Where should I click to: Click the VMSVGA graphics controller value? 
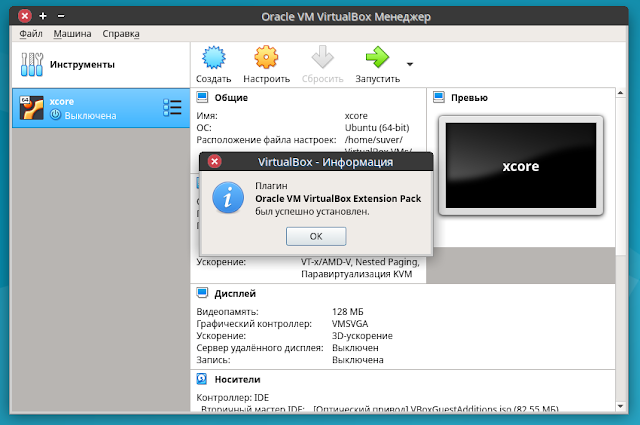(x=350, y=324)
